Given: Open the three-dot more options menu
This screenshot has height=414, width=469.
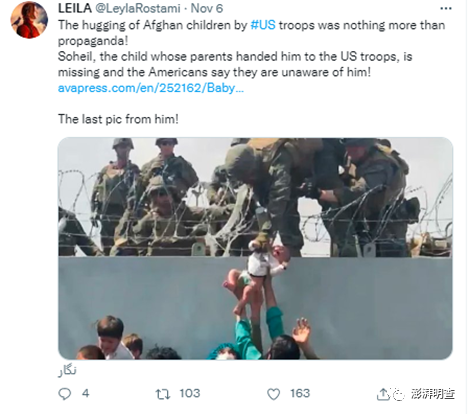Looking at the screenshot, I should [446, 9].
